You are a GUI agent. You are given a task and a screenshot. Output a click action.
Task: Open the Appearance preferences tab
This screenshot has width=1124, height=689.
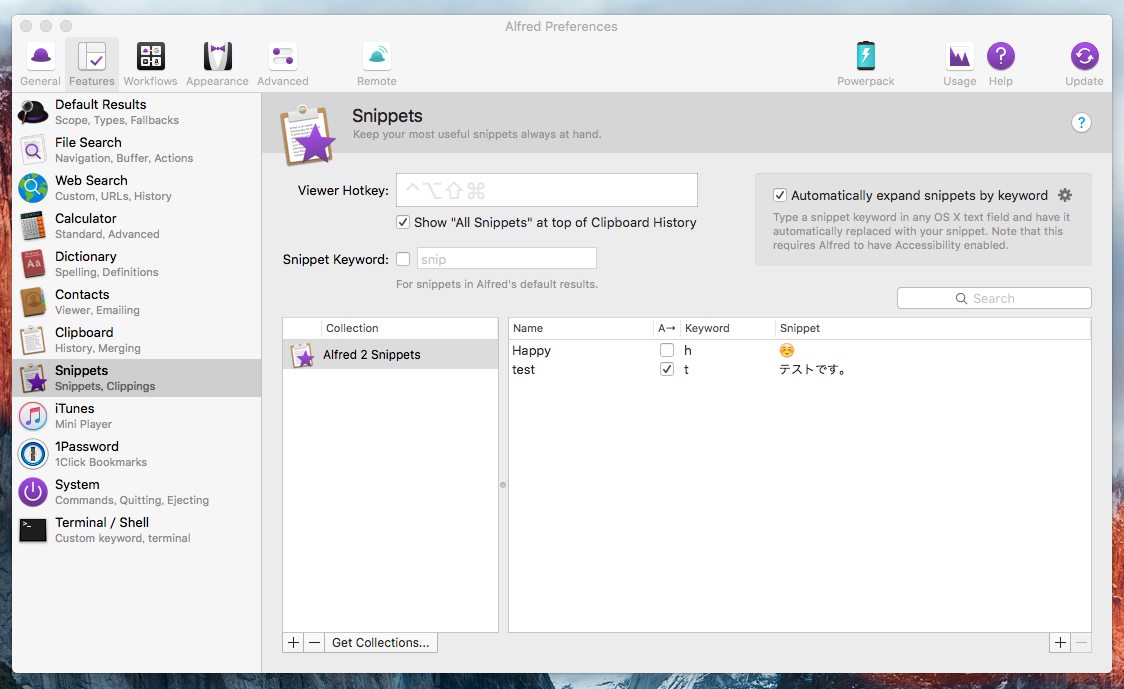(217, 64)
